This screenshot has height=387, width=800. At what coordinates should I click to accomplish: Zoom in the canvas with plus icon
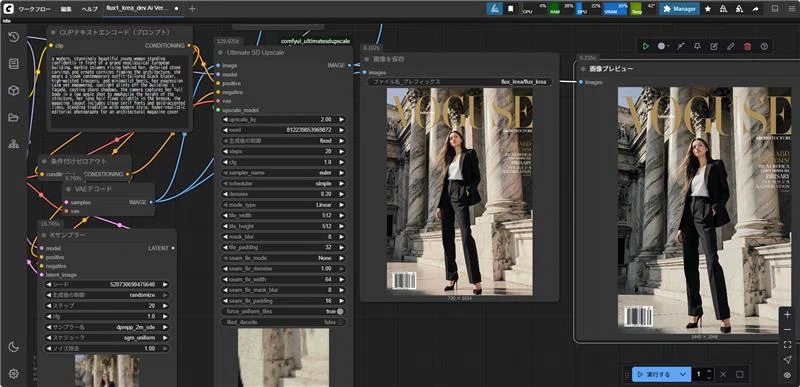tap(787, 315)
